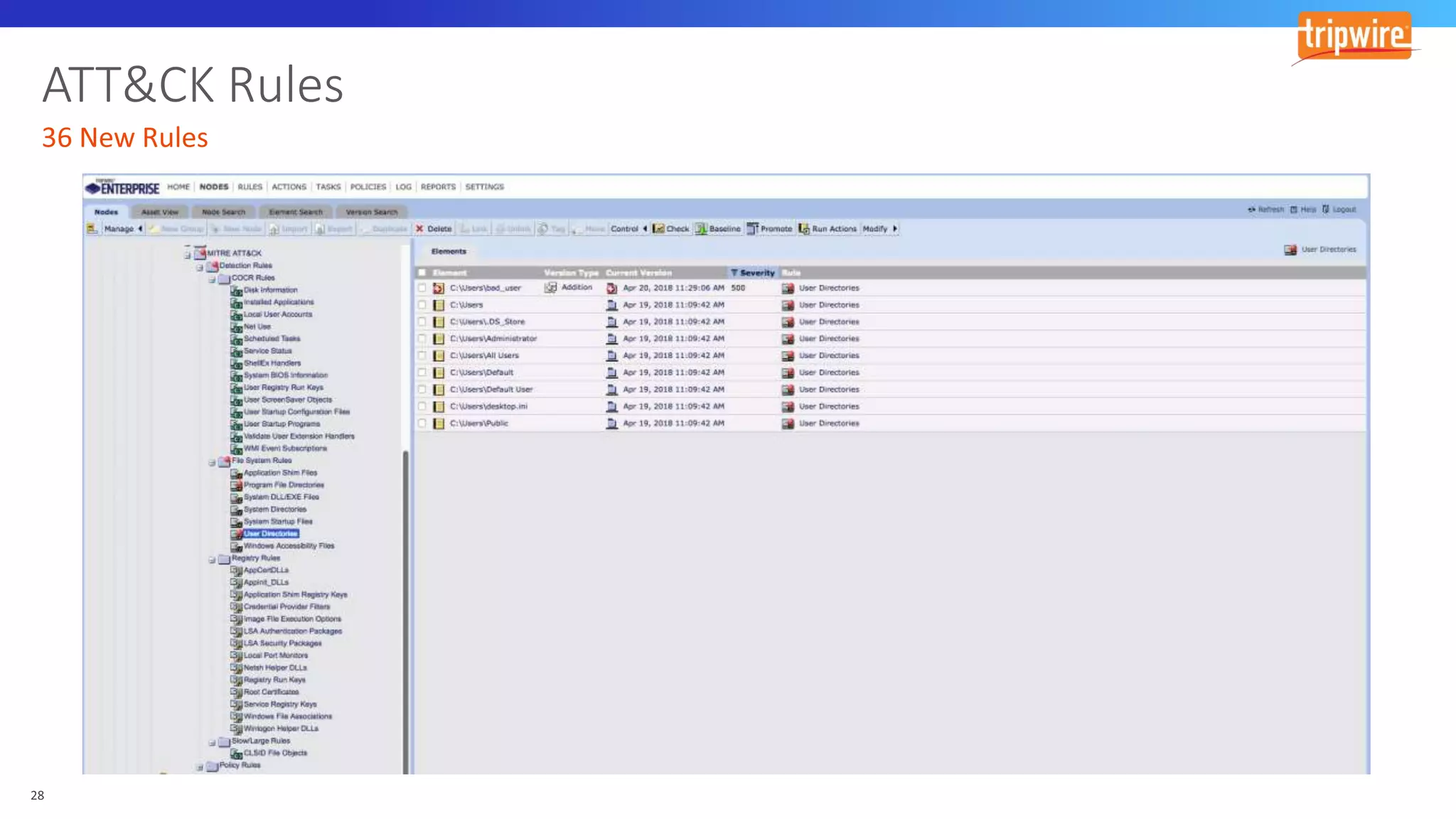
Task: Click the Check toolbar icon
Action: click(x=659, y=229)
